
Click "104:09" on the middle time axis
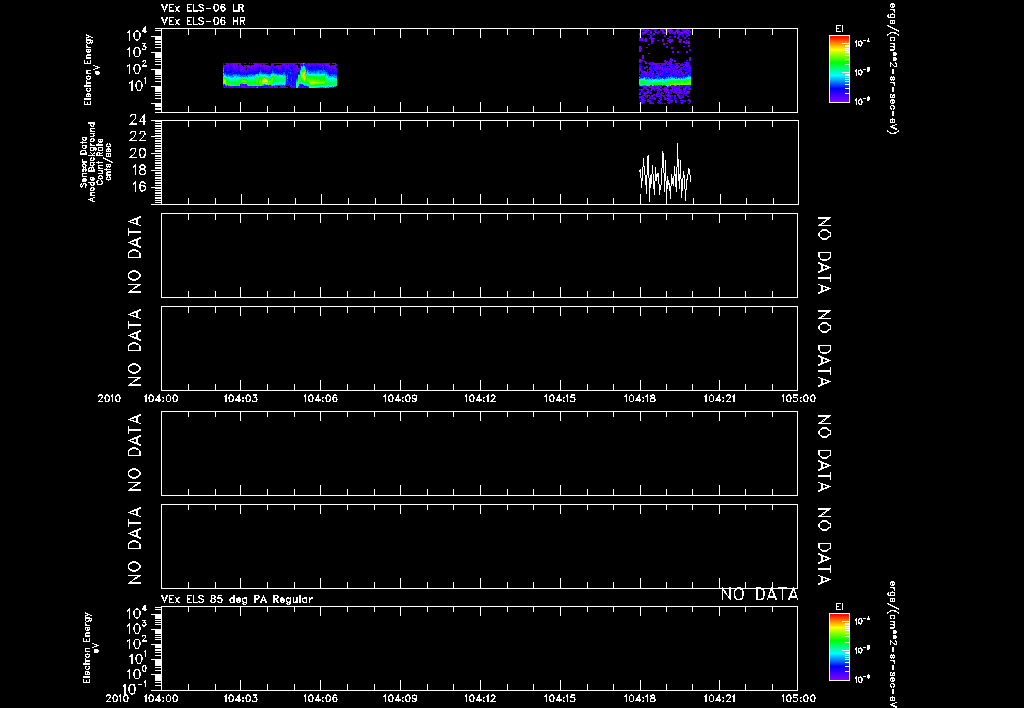(400, 398)
